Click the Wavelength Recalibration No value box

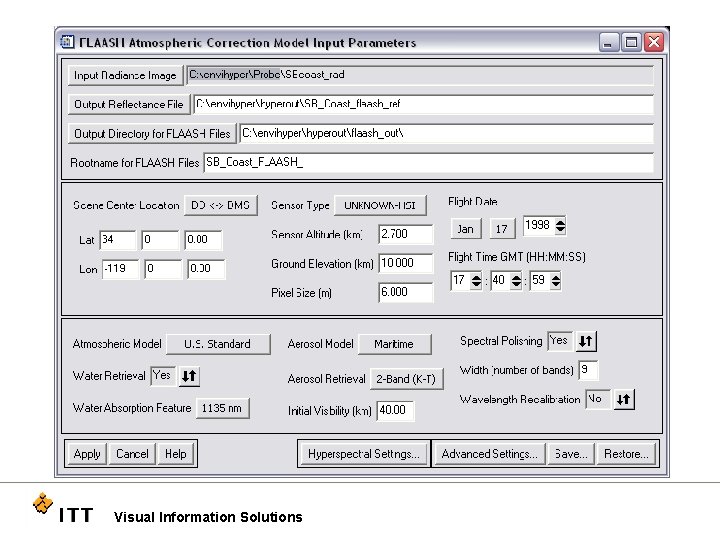pos(598,399)
